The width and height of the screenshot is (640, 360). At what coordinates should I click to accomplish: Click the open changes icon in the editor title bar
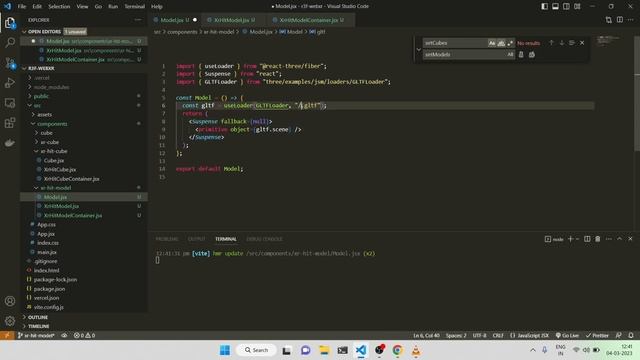(x=609, y=20)
